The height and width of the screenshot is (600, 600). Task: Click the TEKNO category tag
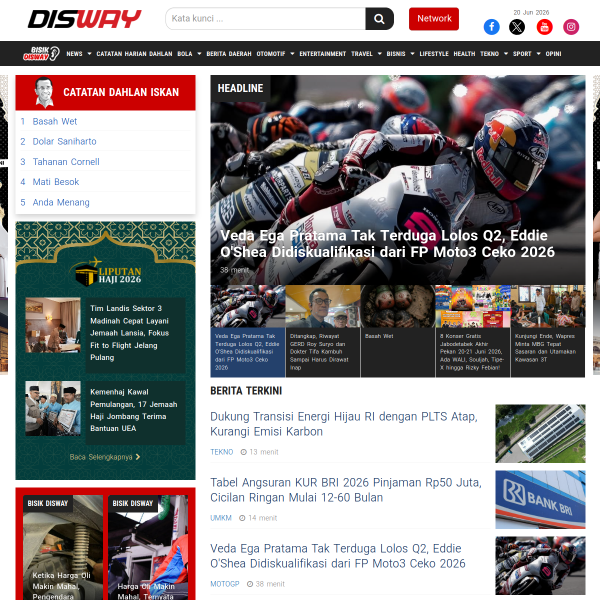222,452
